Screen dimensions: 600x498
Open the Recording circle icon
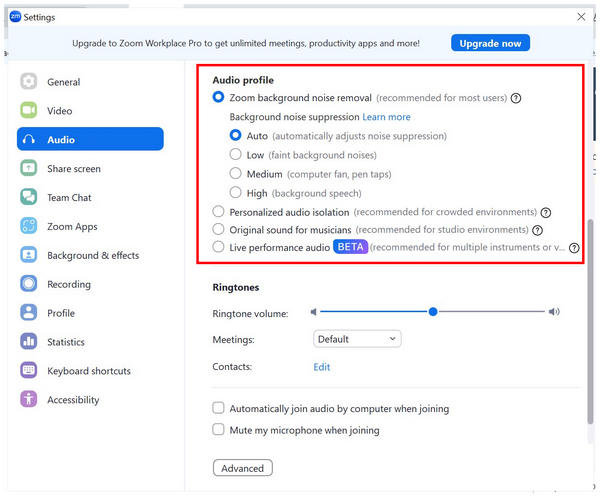pyautogui.click(x=29, y=284)
